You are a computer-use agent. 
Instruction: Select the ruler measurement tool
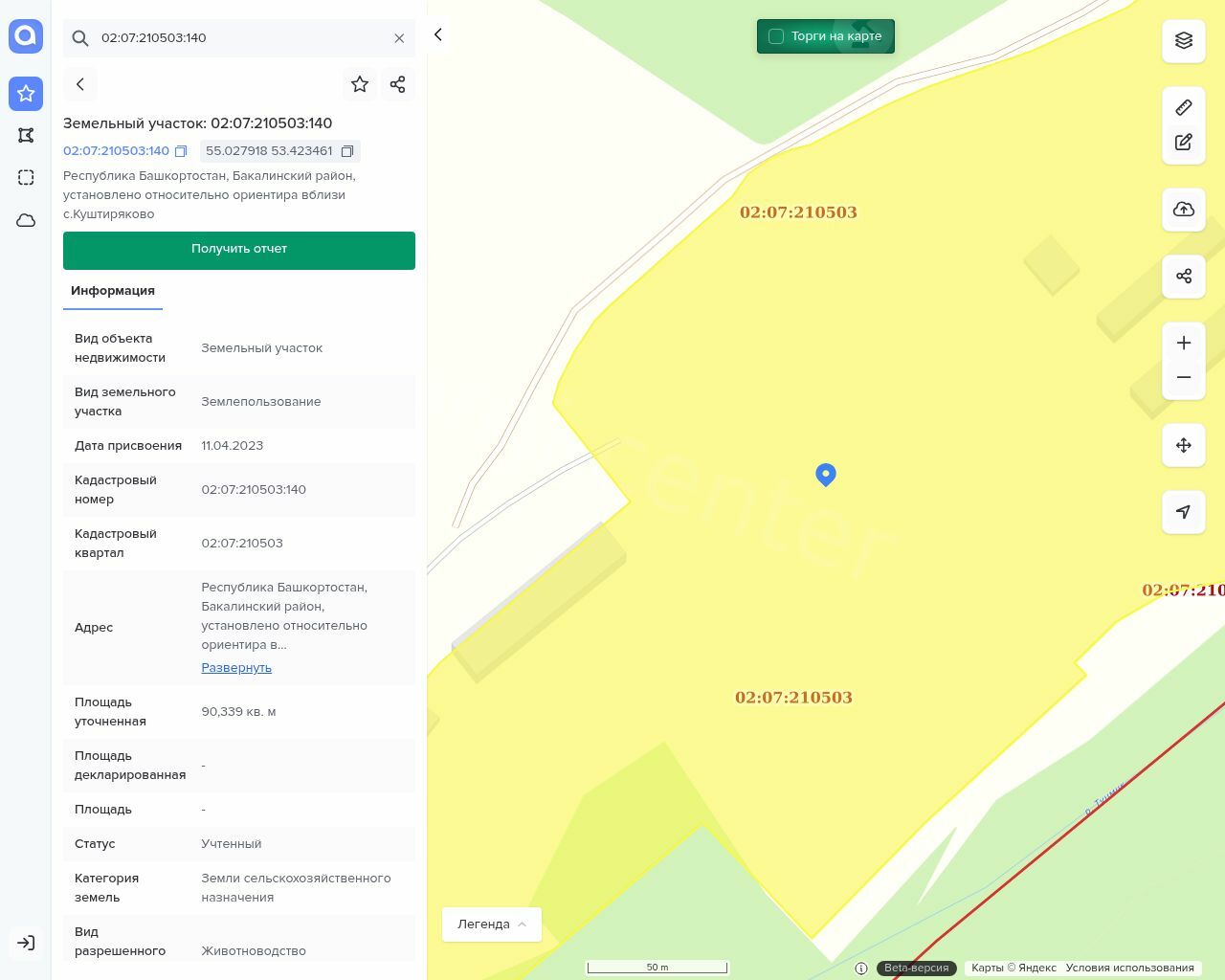coord(1184,107)
